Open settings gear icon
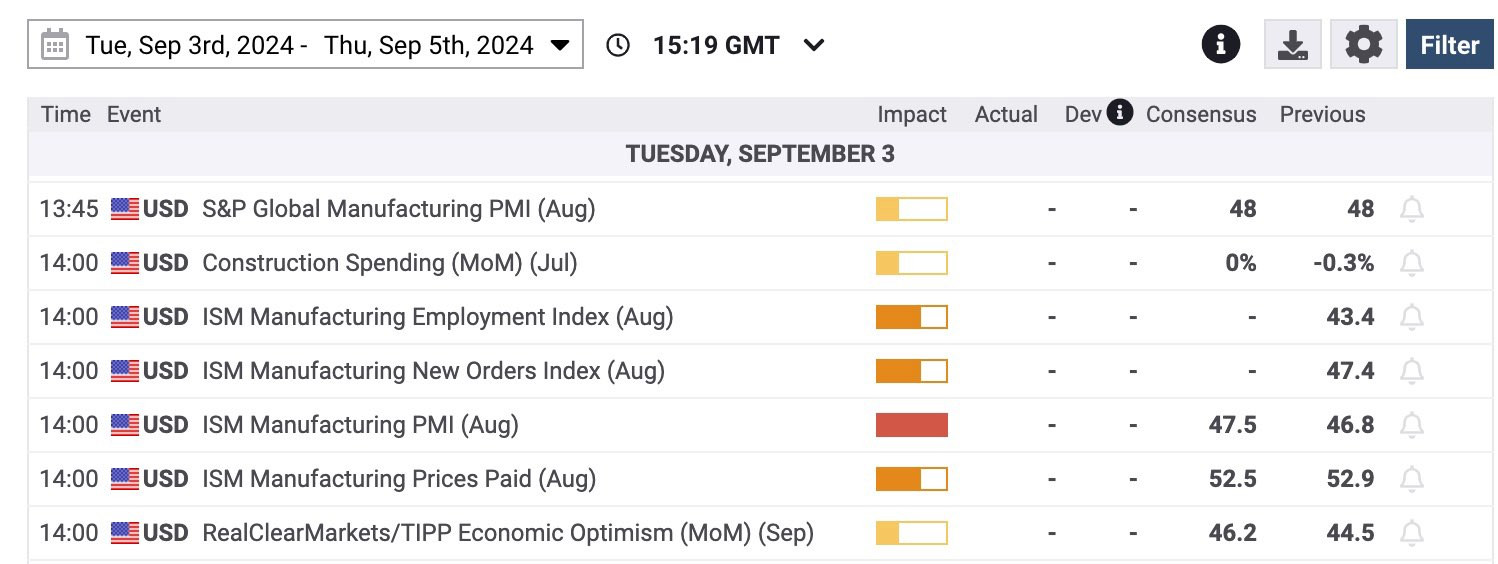The height and width of the screenshot is (564, 1498). coord(1364,45)
